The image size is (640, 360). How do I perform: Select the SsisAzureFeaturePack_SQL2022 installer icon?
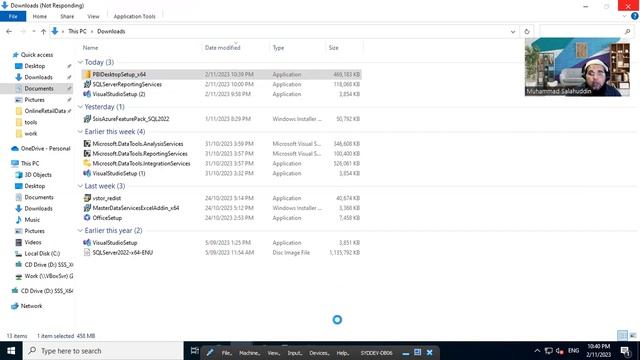pyautogui.click(x=87, y=119)
